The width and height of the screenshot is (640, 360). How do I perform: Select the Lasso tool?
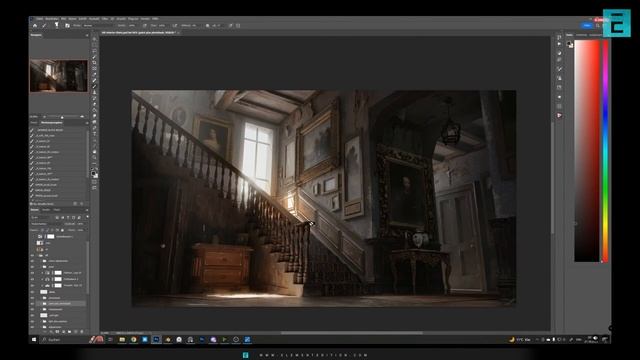coord(94,51)
